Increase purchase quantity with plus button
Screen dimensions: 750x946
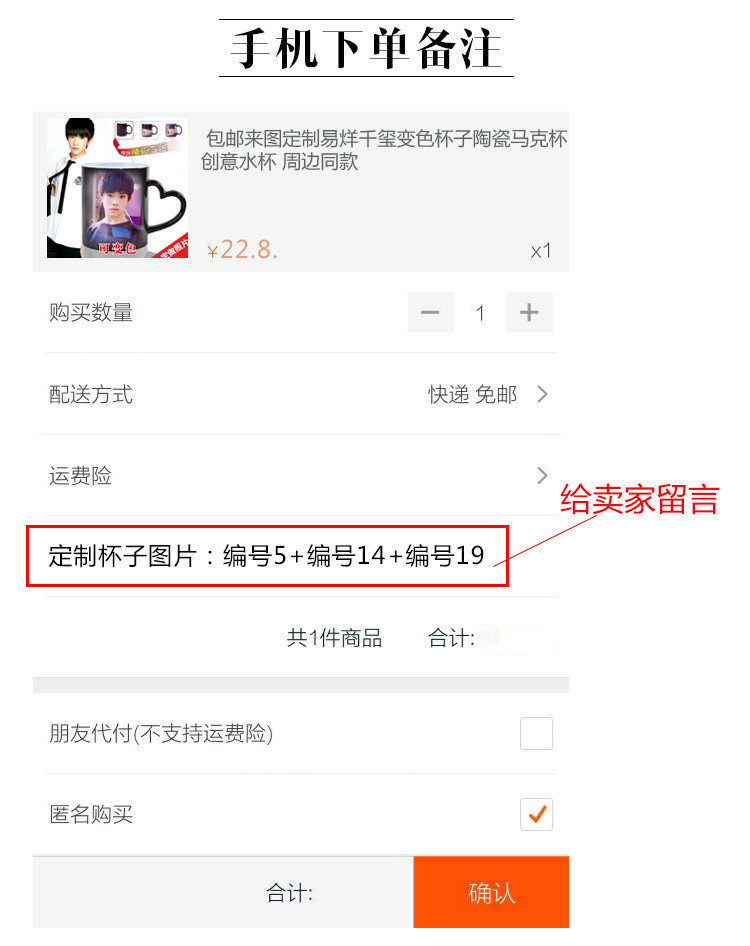point(529,313)
